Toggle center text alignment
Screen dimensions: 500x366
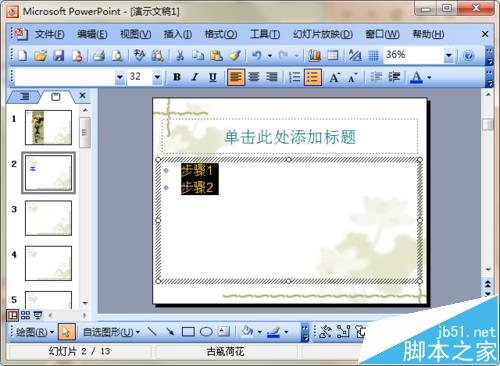coord(254,77)
